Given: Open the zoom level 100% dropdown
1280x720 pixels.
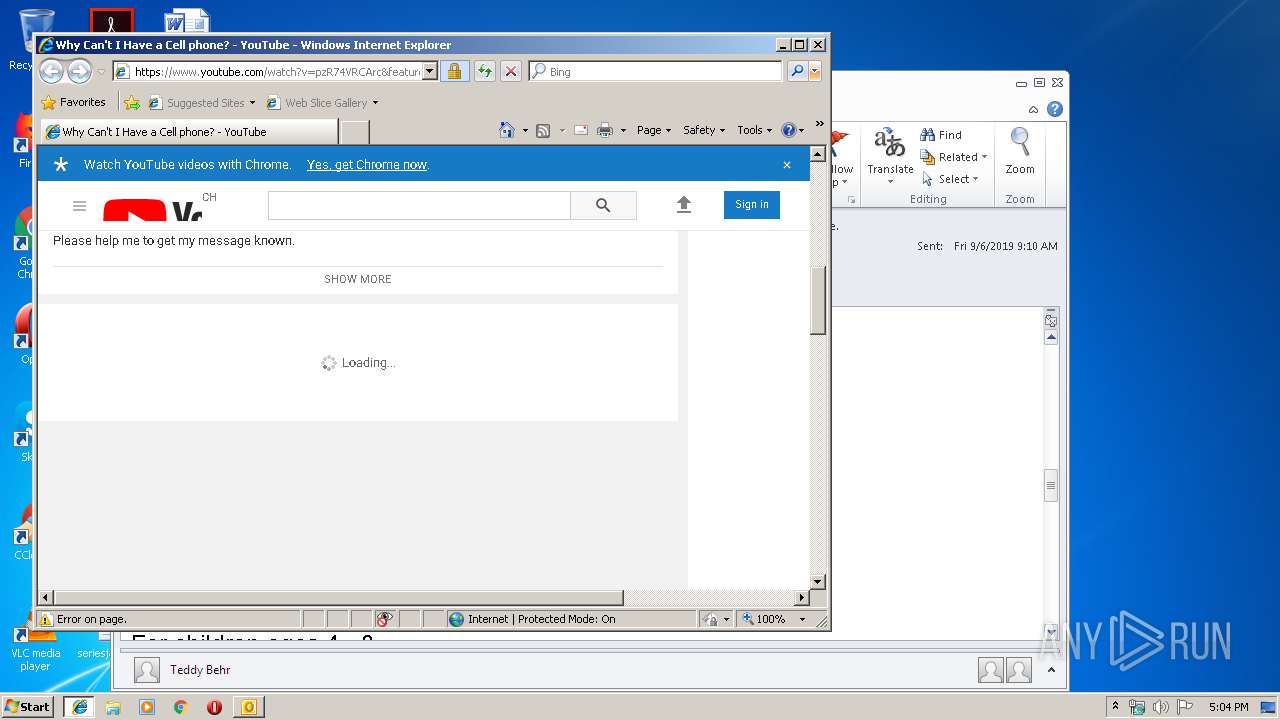Looking at the screenshot, I should 802,619.
